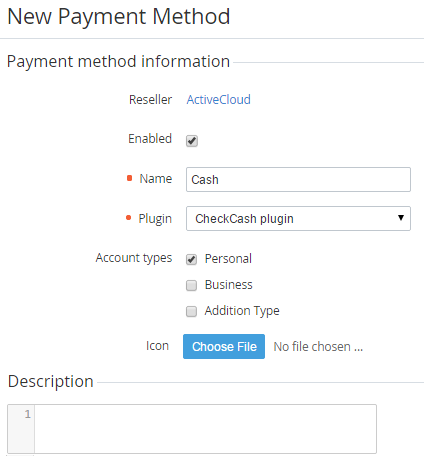Click the Plugin dropdown arrow

(x=401, y=218)
